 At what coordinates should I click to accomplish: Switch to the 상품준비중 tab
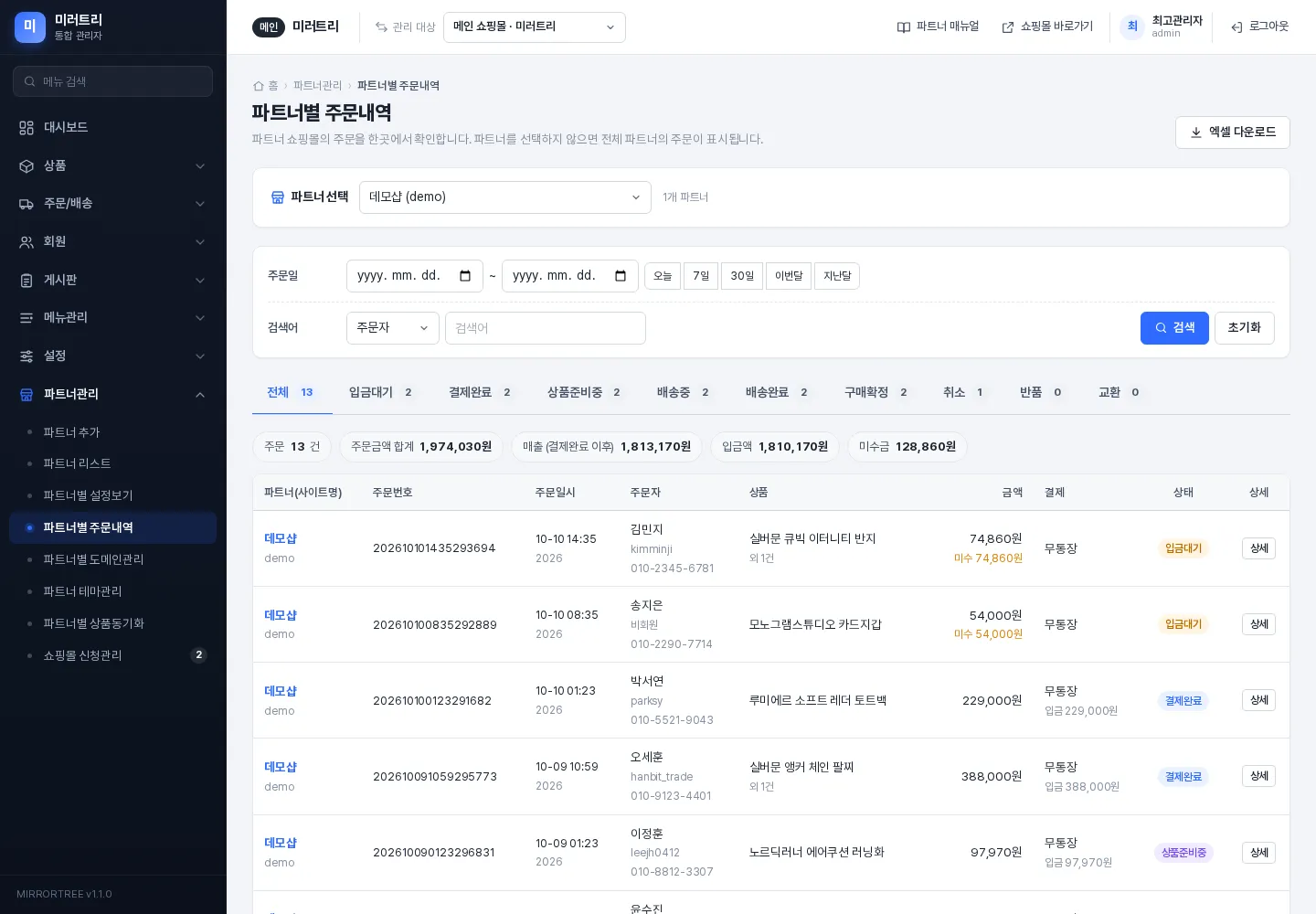point(586,393)
